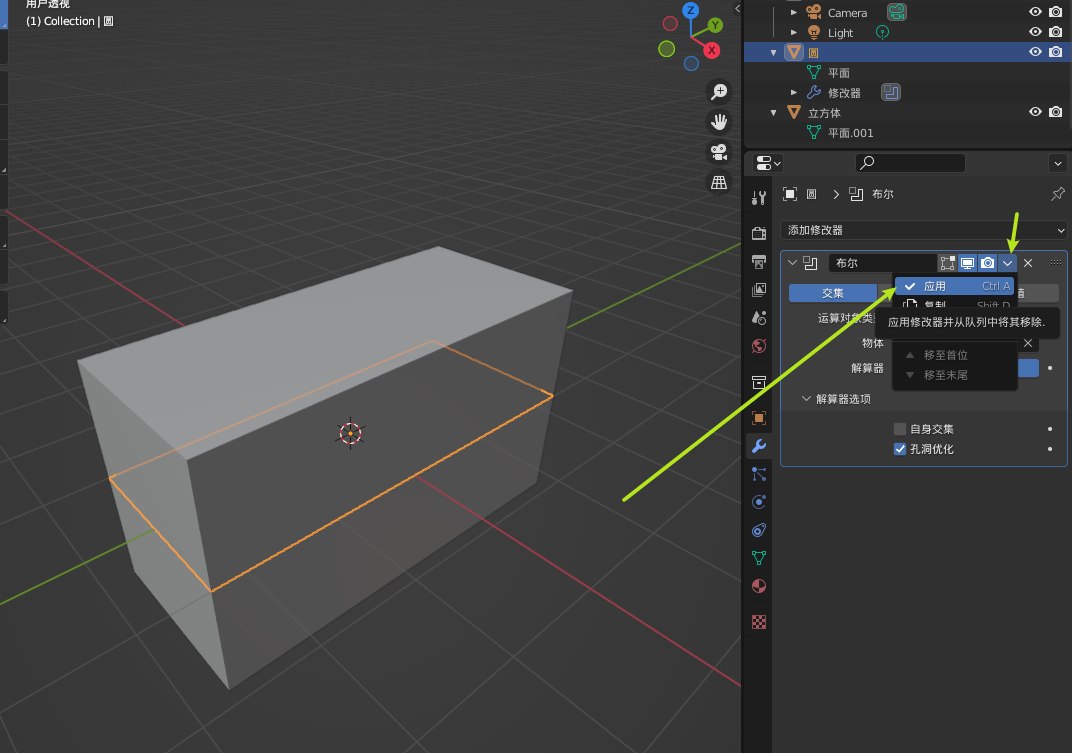Click the 布尔 modifier name field
This screenshot has height=753, width=1072.
[883, 263]
